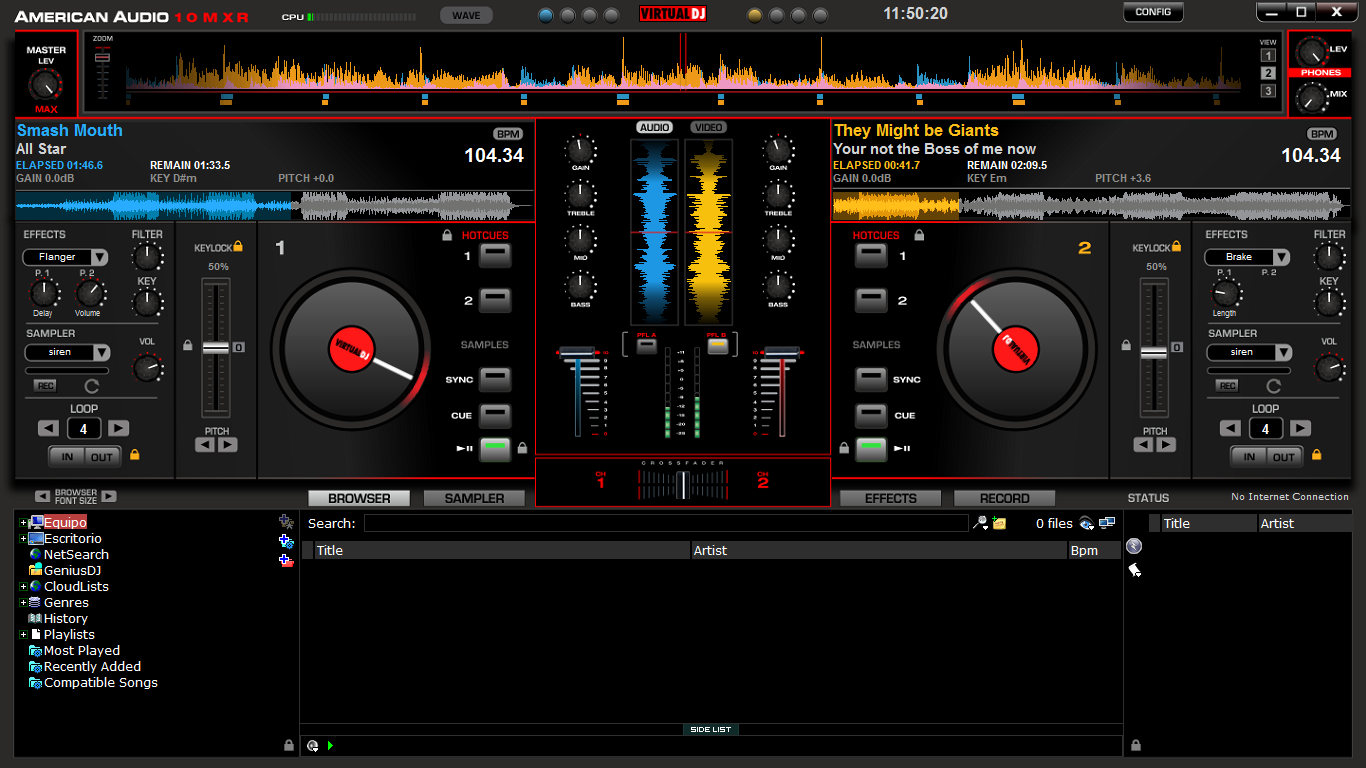
Task: Trigger hotcue 1 on deck 2
Action: click(x=871, y=256)
